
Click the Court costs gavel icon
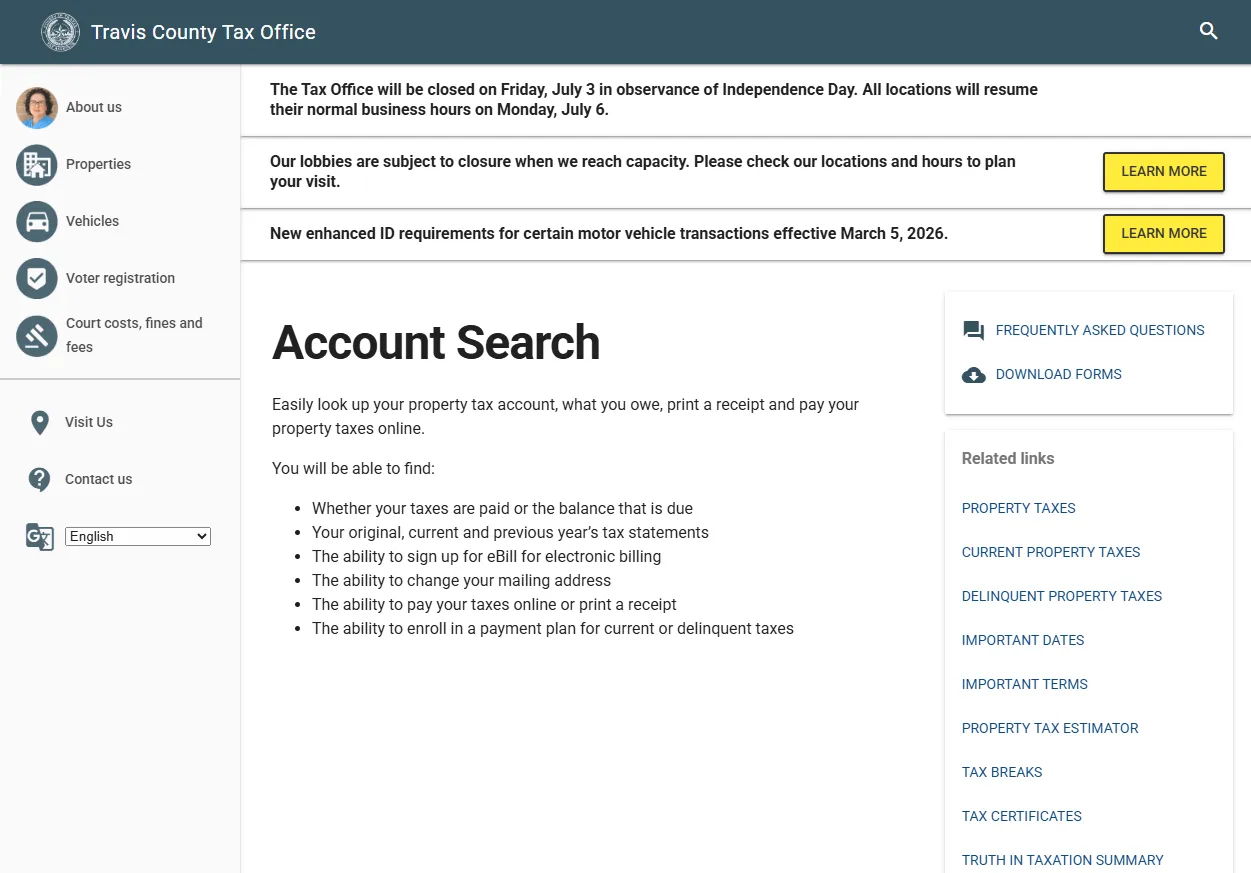(x=37, y=336)
